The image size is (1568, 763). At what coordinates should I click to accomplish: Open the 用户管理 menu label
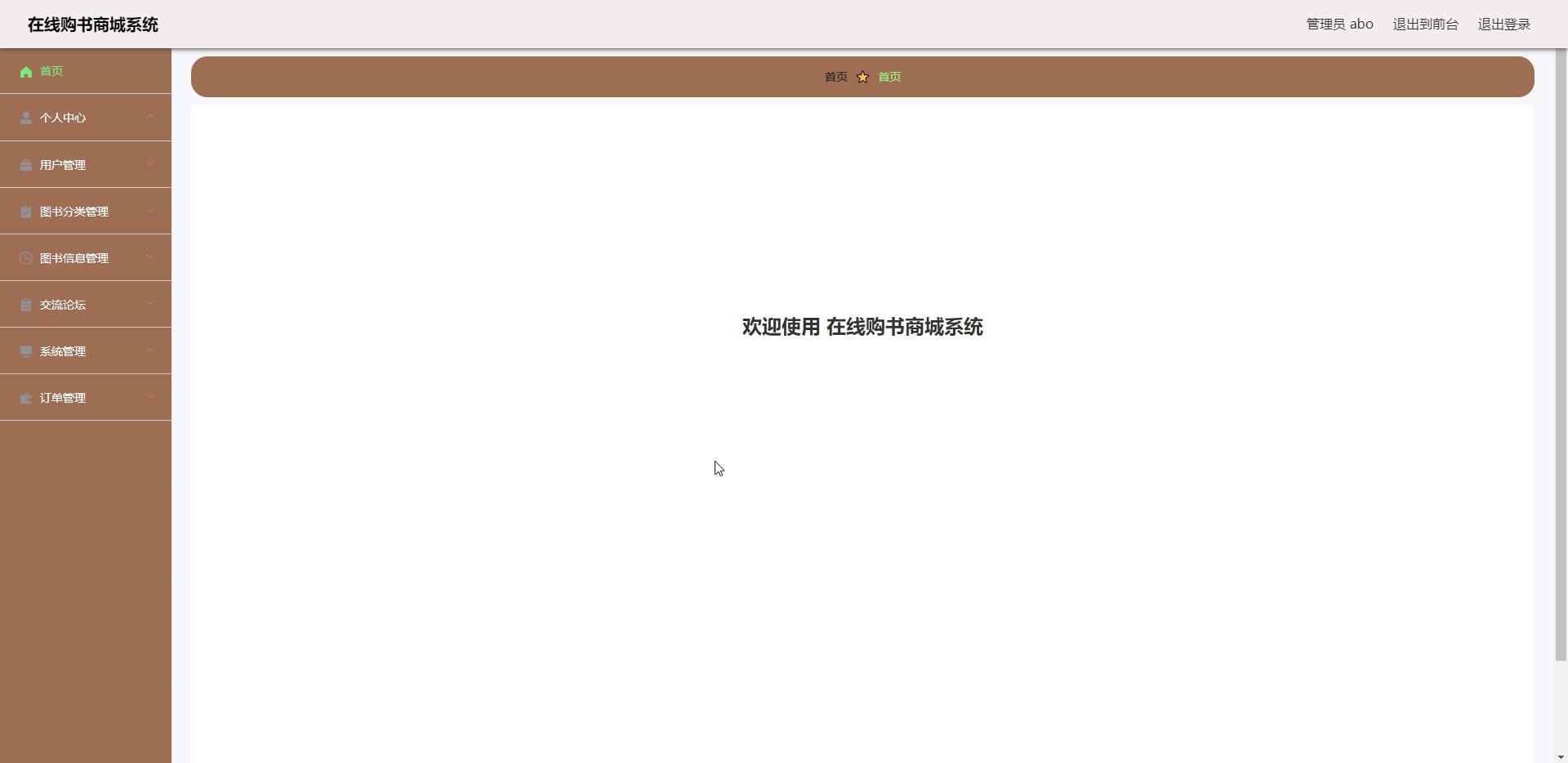point(63,165)
